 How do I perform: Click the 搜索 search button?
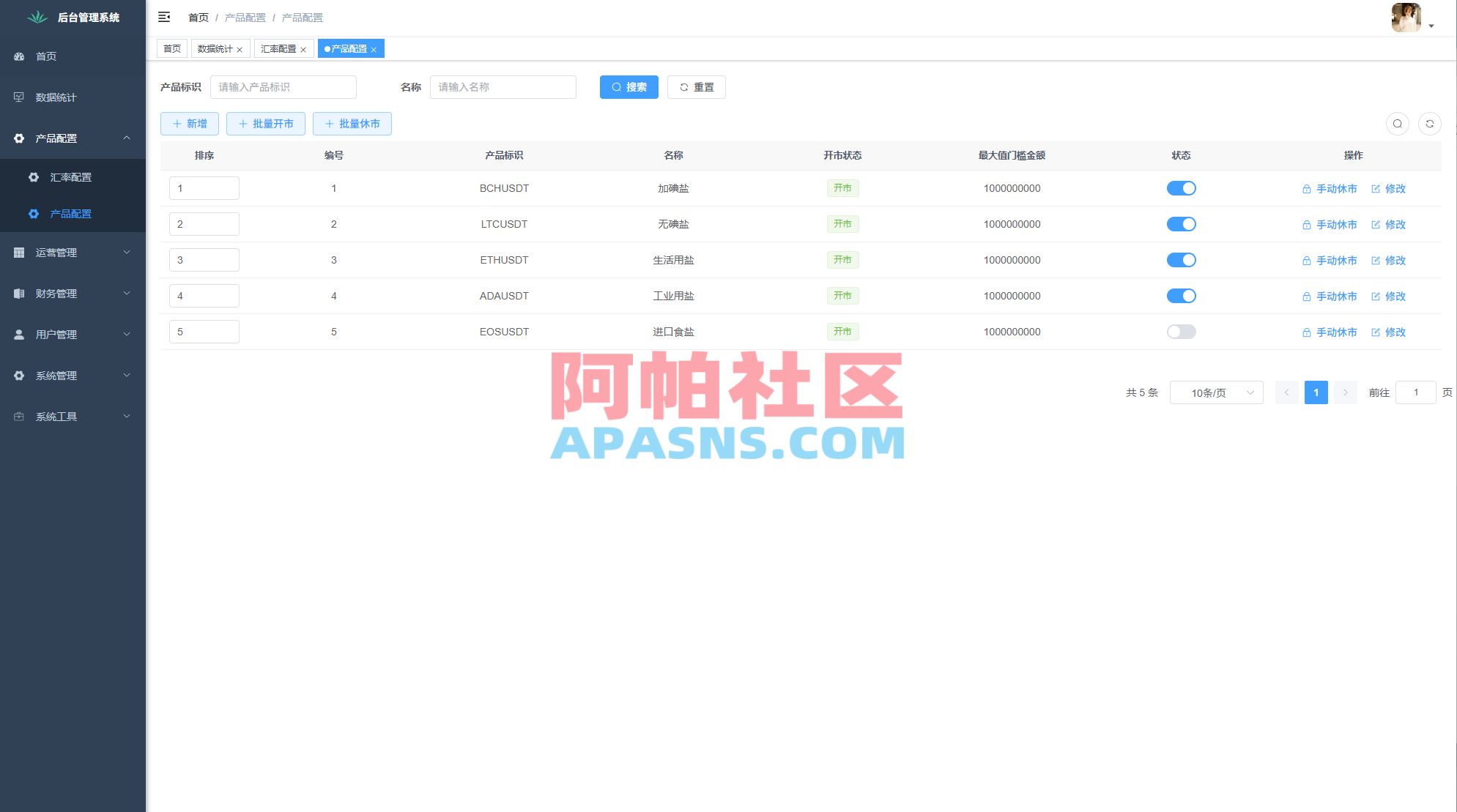coord(629,87)
